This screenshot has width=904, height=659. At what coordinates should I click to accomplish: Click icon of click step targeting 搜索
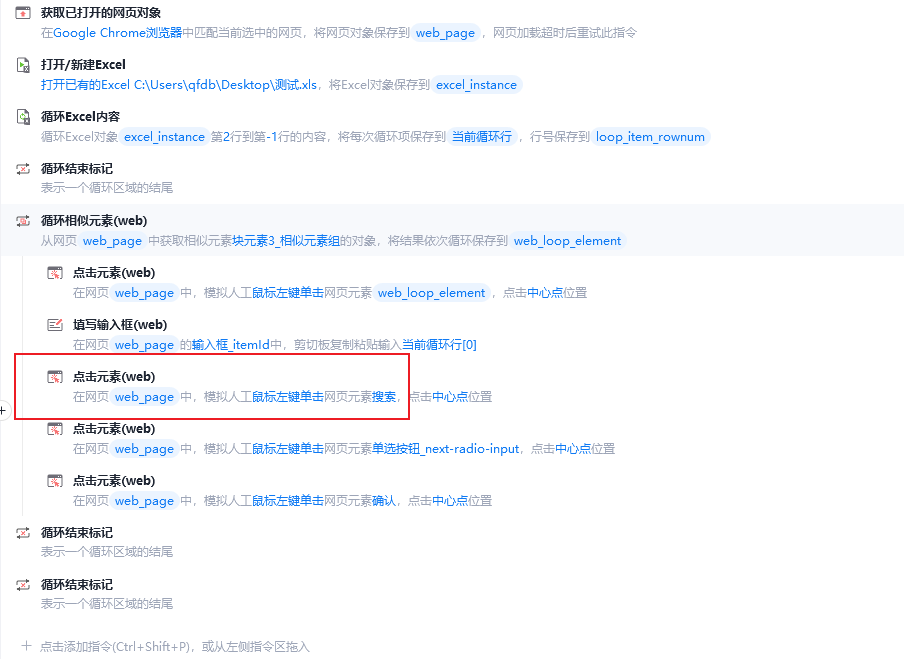55,377
